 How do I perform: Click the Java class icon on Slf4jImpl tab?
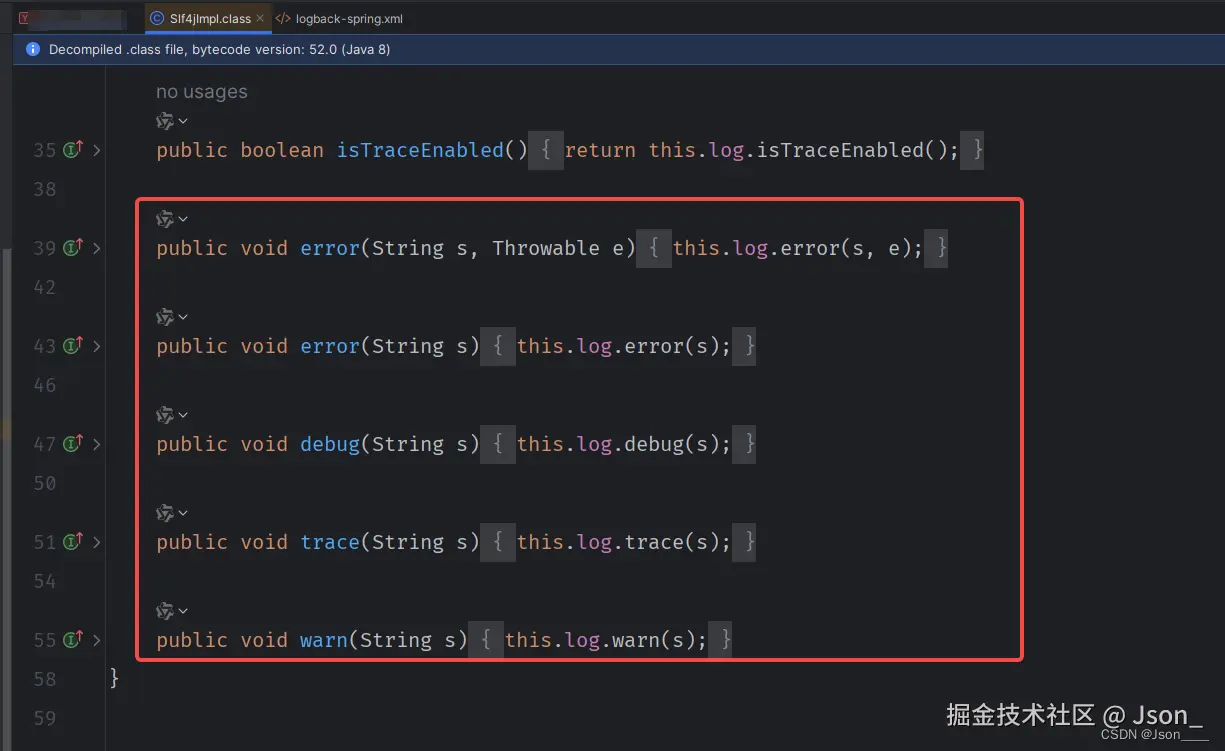[x=158, y=19]
